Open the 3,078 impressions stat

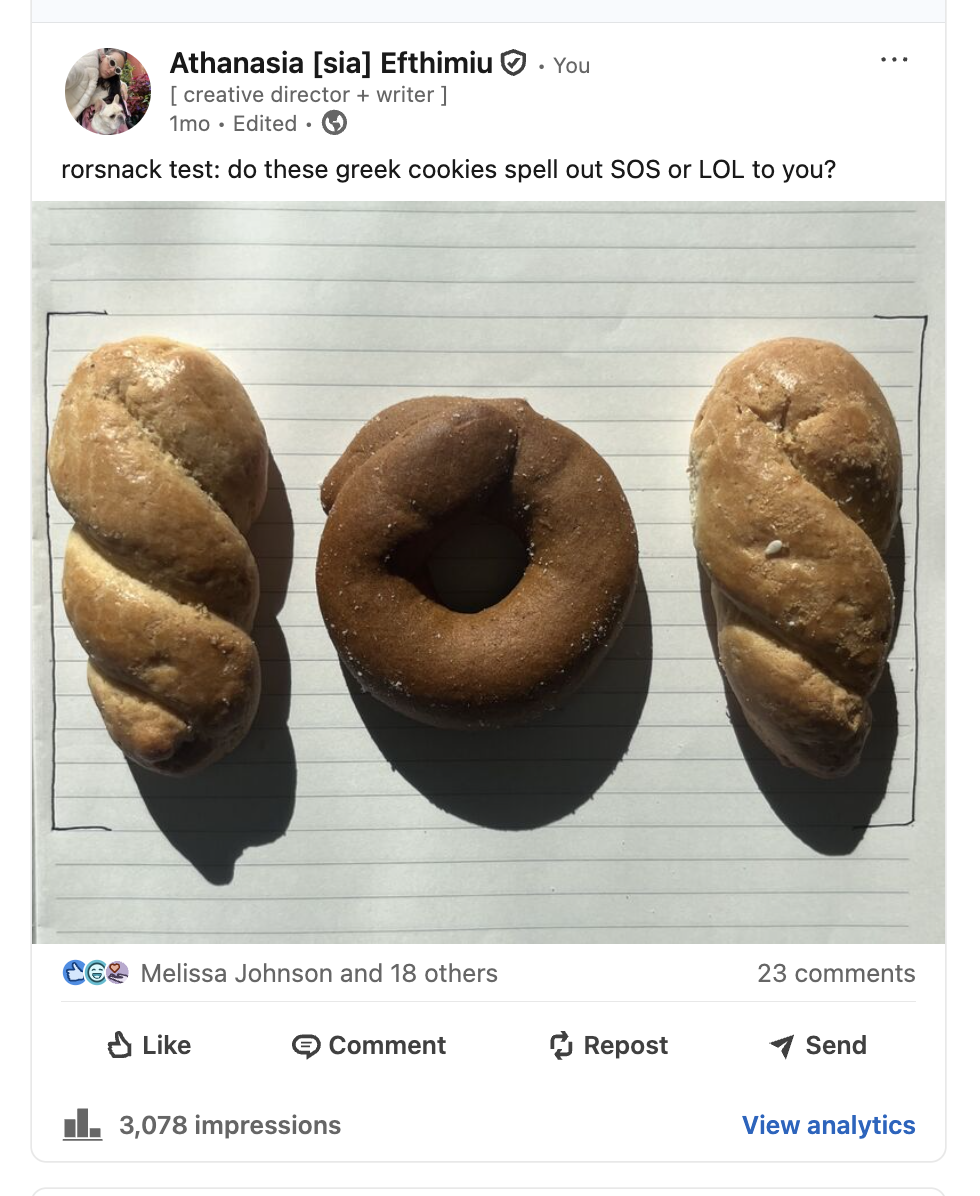tap(230, 1125)
